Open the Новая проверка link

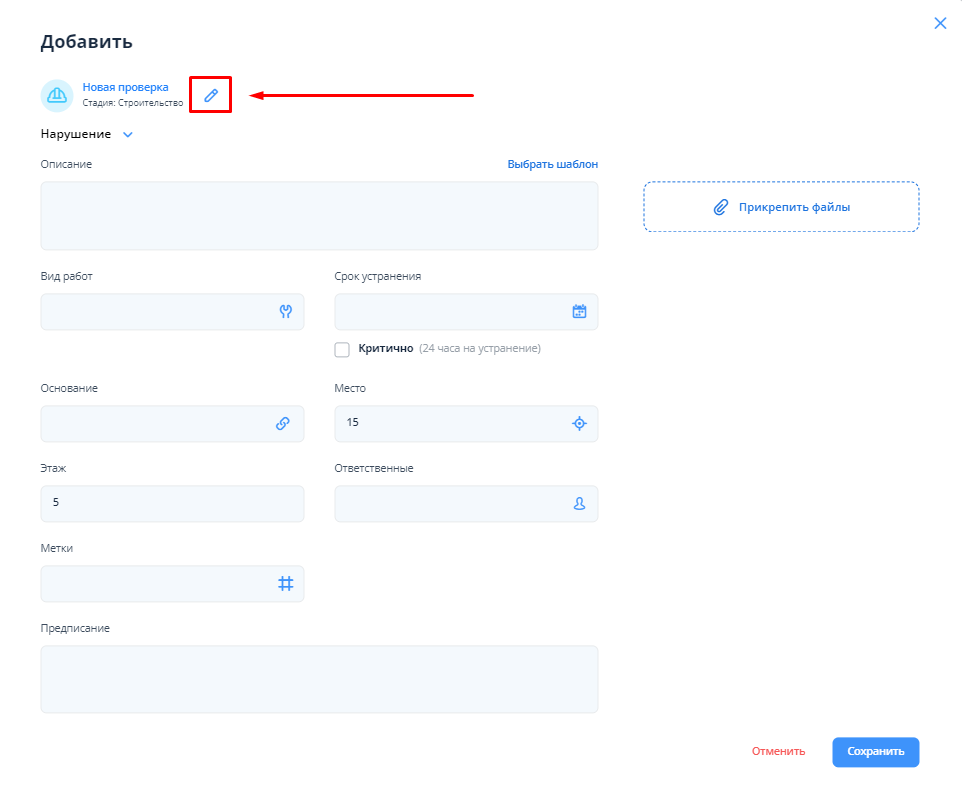click(x=125, y=87)
